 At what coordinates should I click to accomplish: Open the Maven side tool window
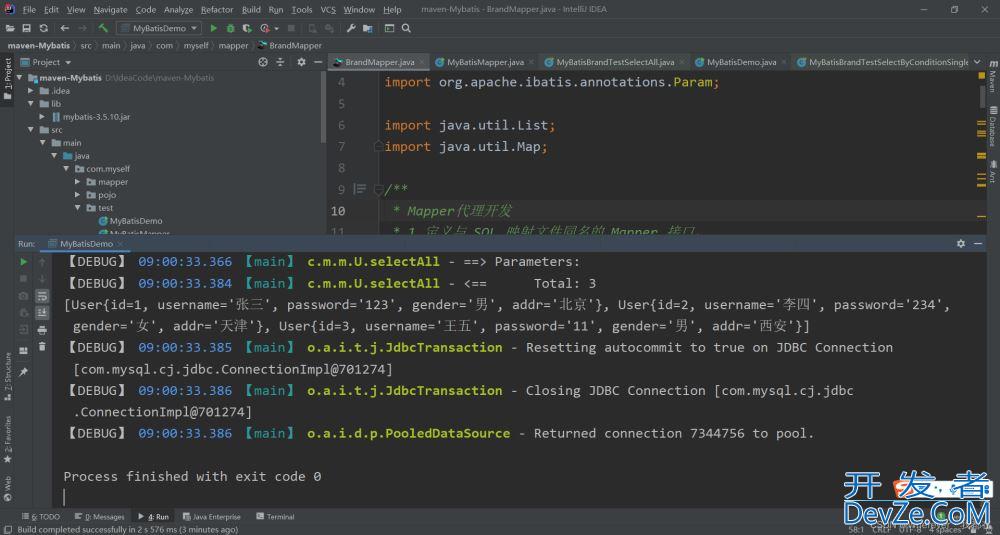pyautogui.click(x=993, y=77)
